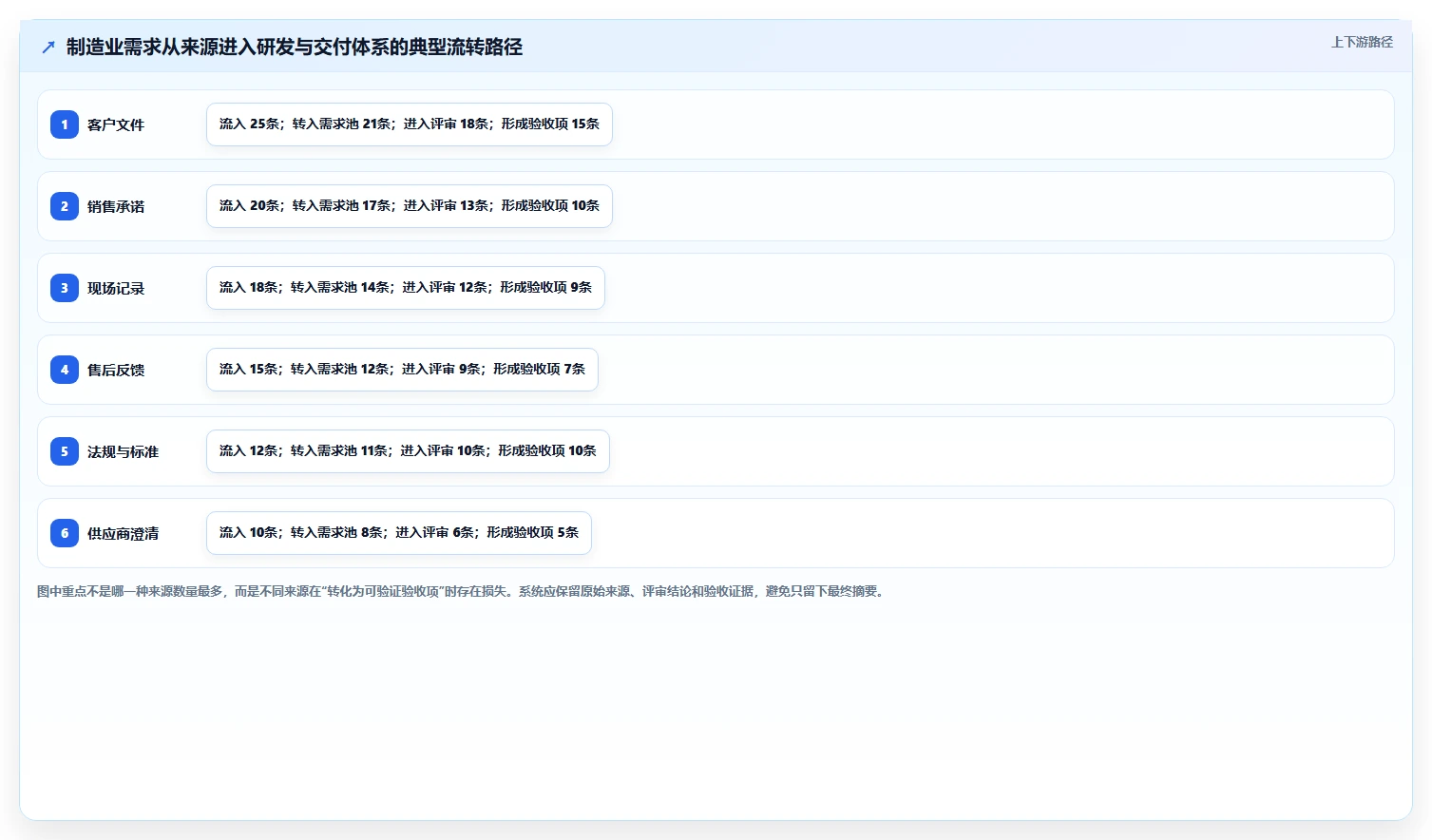The height and width of the screenshot is (840, 1432).
Task: Click the box starting 流入 12条
Action: 408,451
